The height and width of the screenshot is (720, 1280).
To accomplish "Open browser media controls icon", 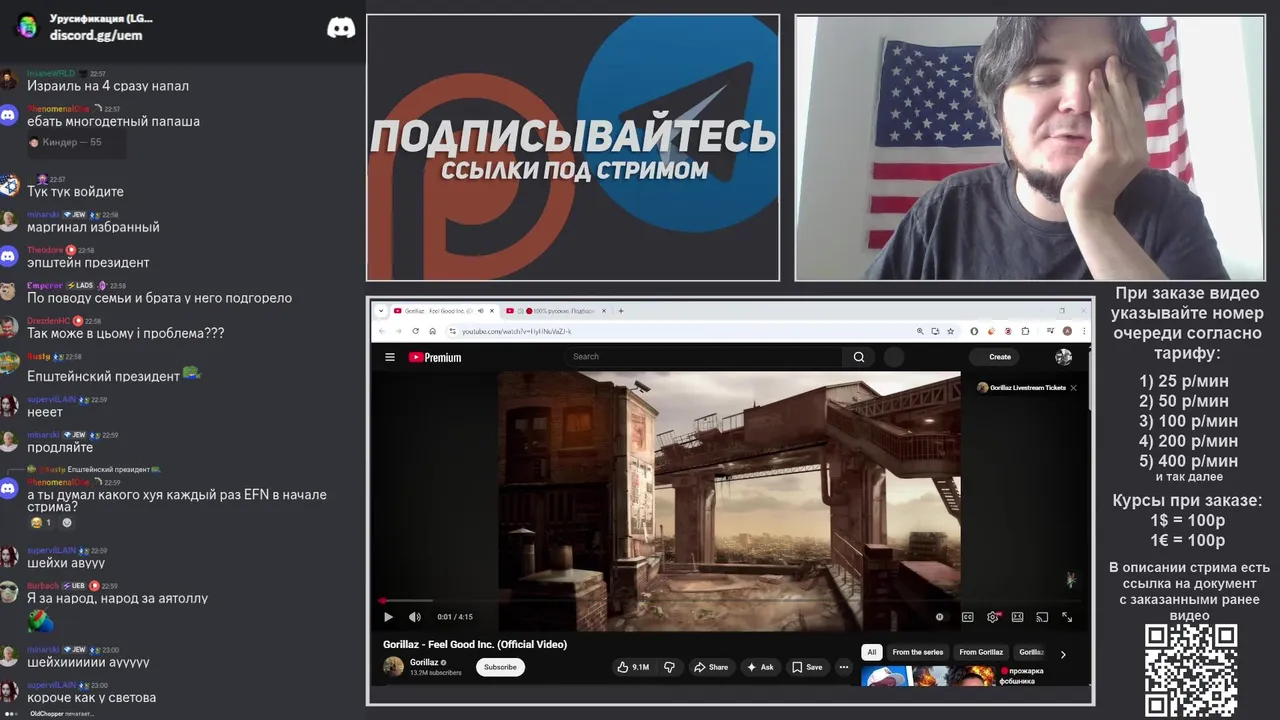I will (x=1051, y=331).
